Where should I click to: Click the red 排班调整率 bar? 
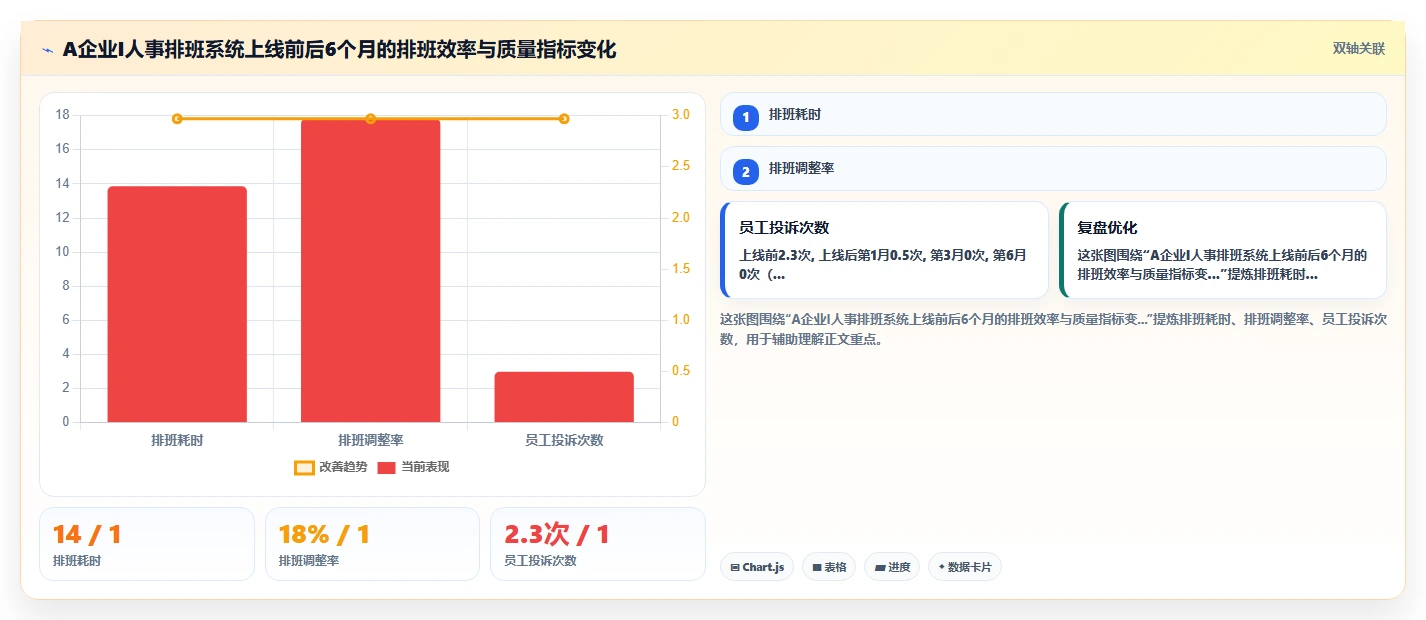[x=370, y=270]
